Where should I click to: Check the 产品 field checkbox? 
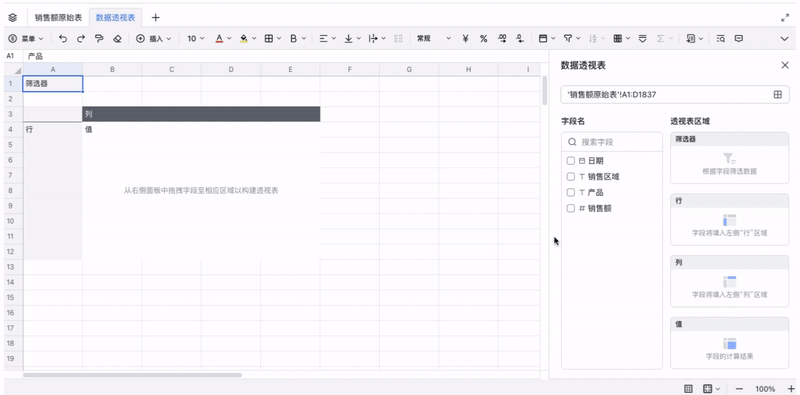[570, 192]
